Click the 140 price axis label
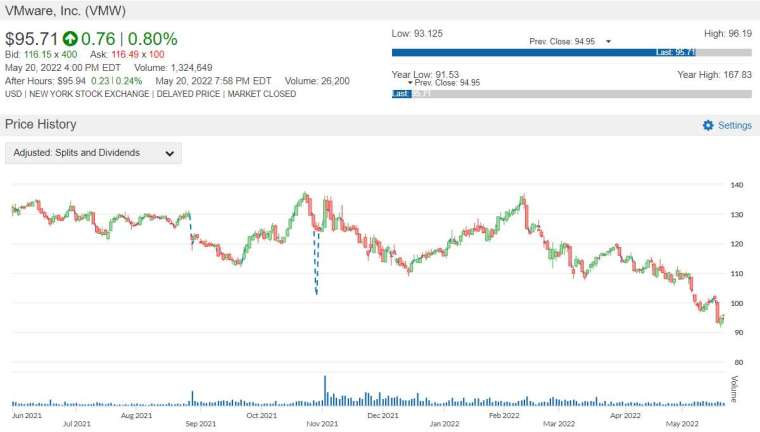Image resolution: width=760 pixels, height=432 pixels. (737, 185)
